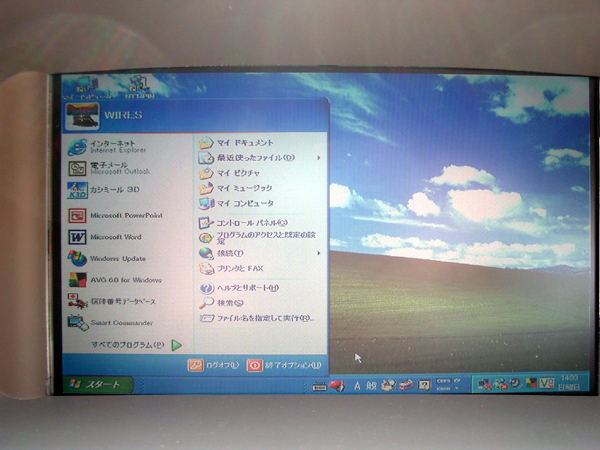Open the IME pad icon
The height and width of the screenshot is (450, 600).
coord(388,385)
